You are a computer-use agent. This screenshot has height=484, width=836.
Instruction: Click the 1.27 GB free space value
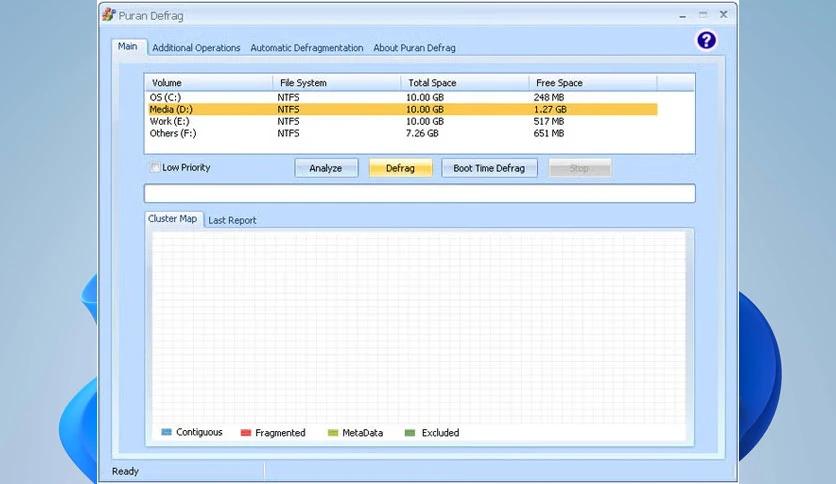tap(550, 109)
